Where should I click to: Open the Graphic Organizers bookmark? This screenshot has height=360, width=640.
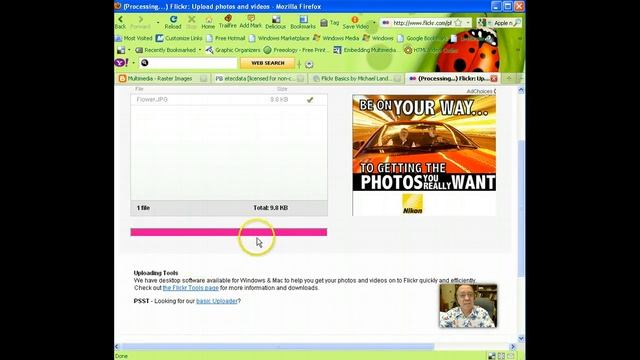click(x=233, y=50)
